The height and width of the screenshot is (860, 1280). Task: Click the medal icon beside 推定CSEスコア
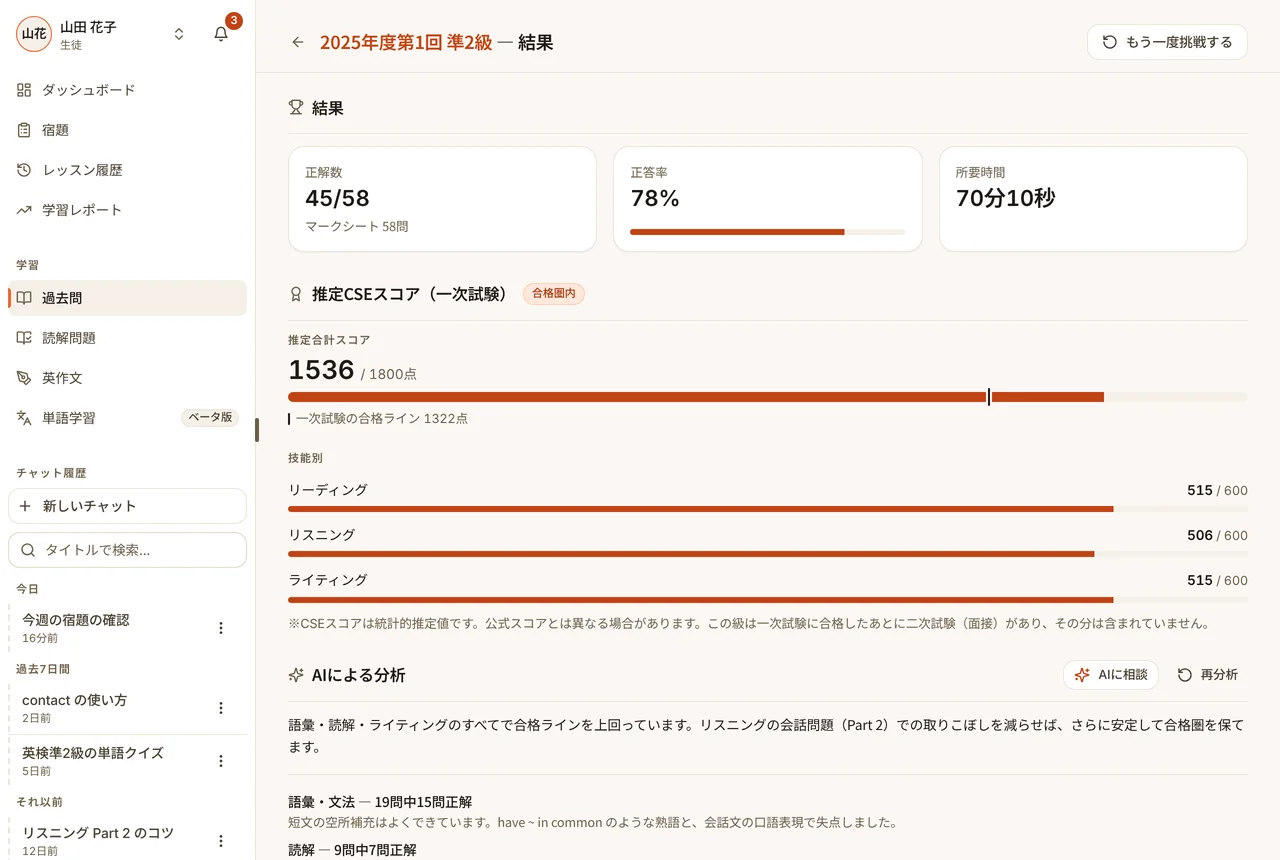[296, 294]
